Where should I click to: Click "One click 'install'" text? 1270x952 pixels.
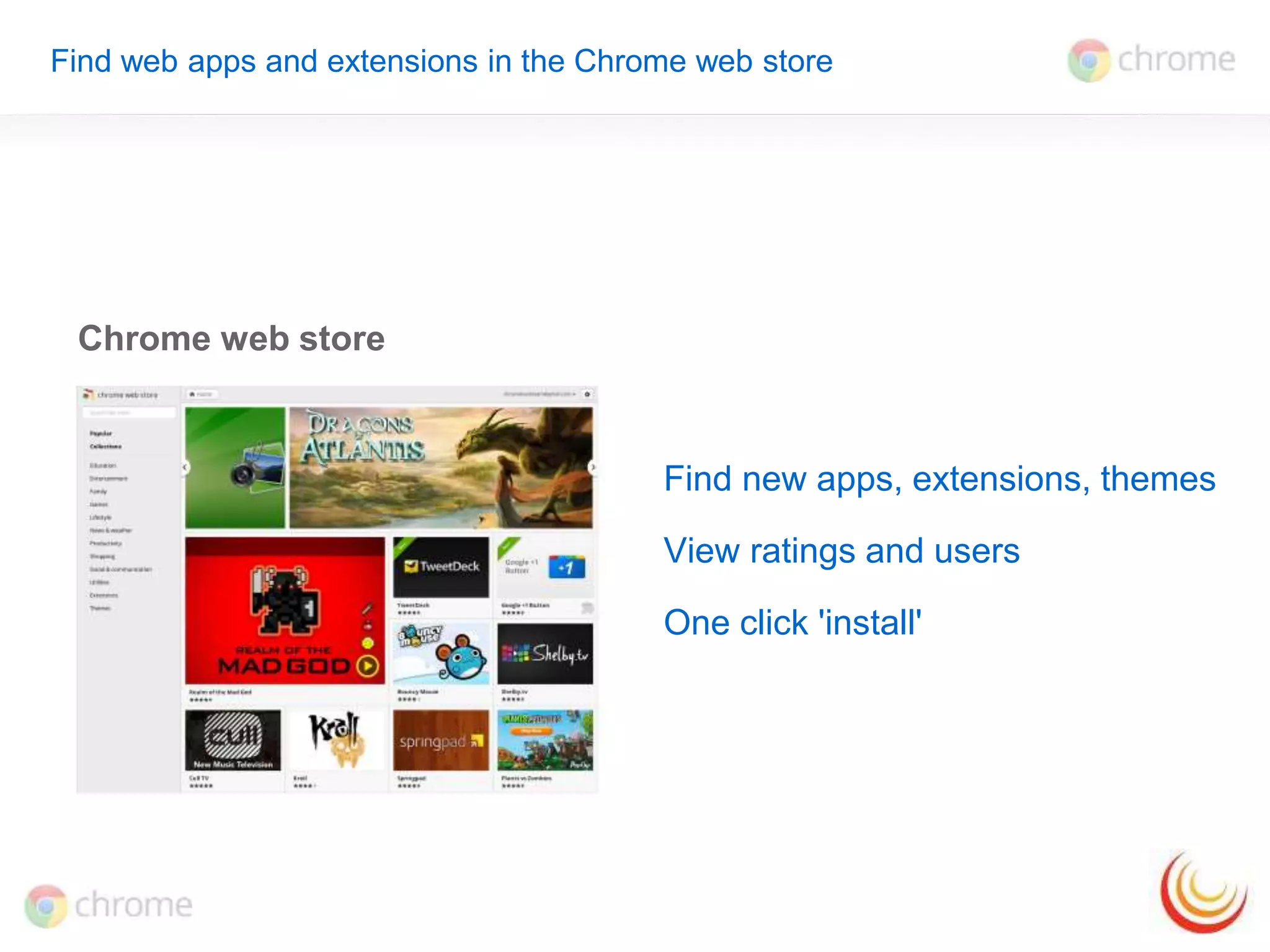[793, 622]
